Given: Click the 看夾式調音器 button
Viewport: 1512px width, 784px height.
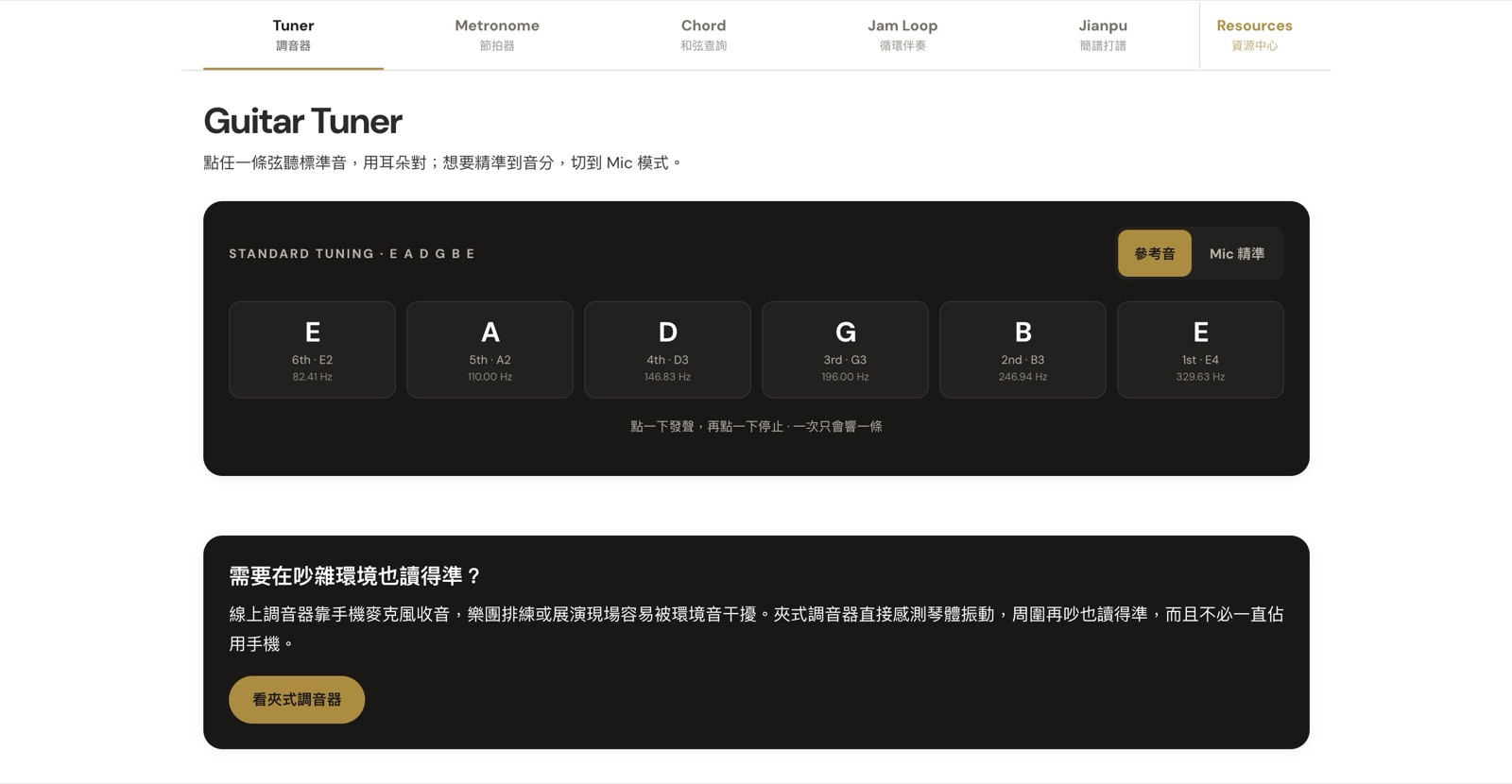Looking at the screenshot, I should (297, 700).
